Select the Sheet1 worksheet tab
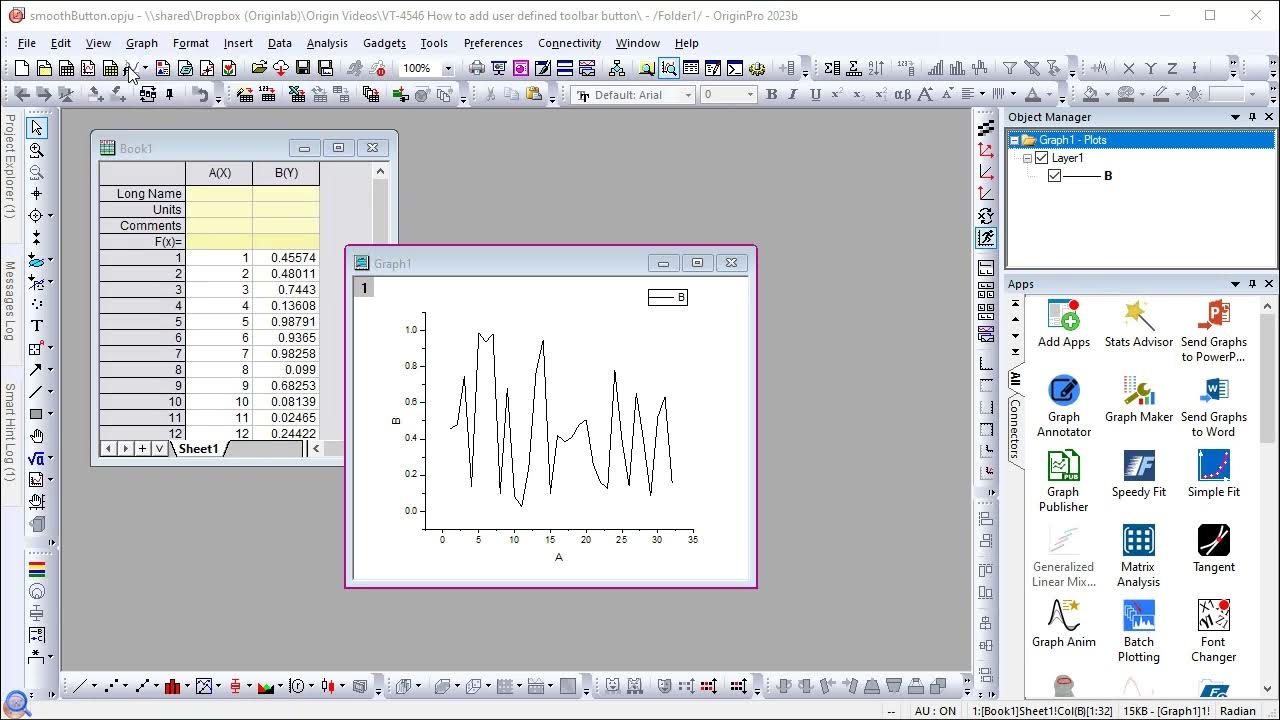The width and height of the screenshot is (1280, 720). click(x=198, y=449)
